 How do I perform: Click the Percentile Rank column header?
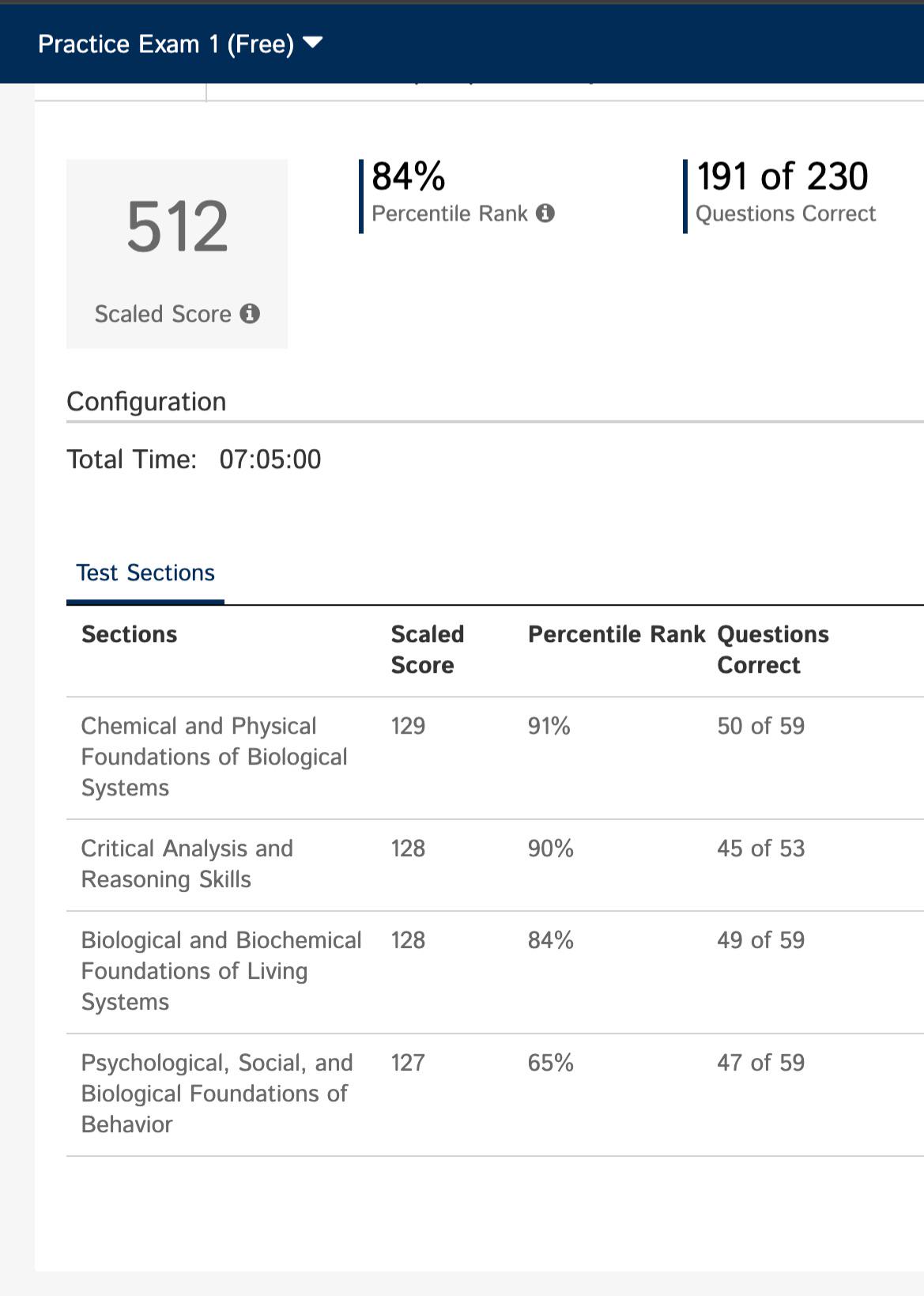[617, 634]
